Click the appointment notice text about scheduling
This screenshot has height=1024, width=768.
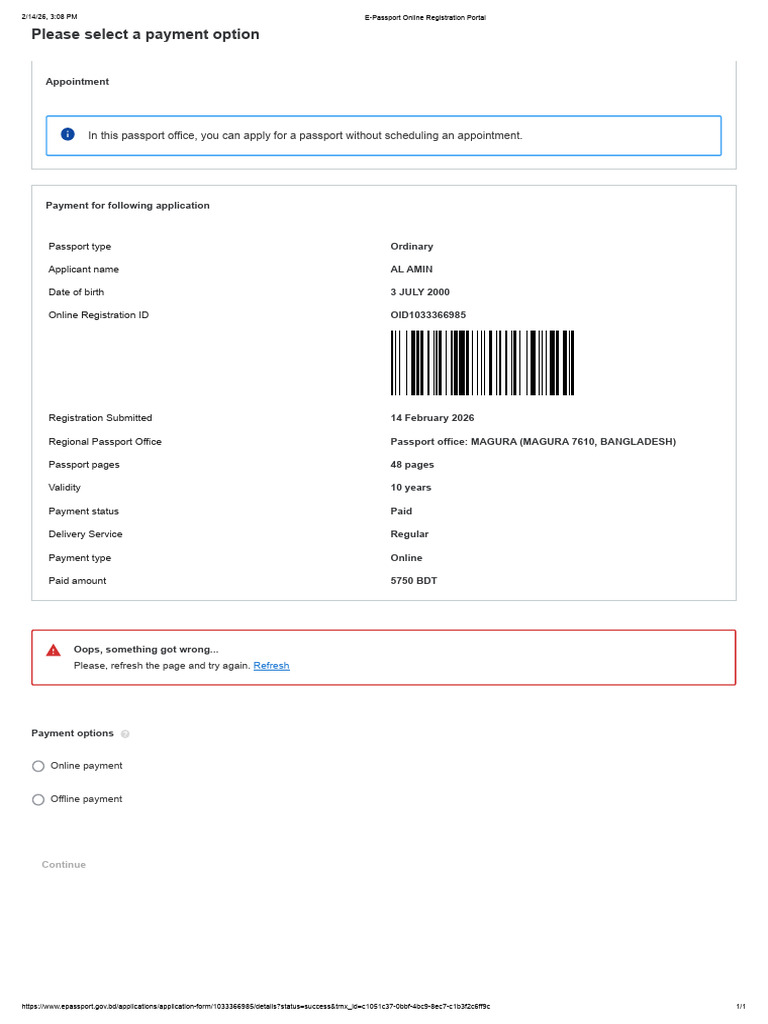(x=305, y=136)
